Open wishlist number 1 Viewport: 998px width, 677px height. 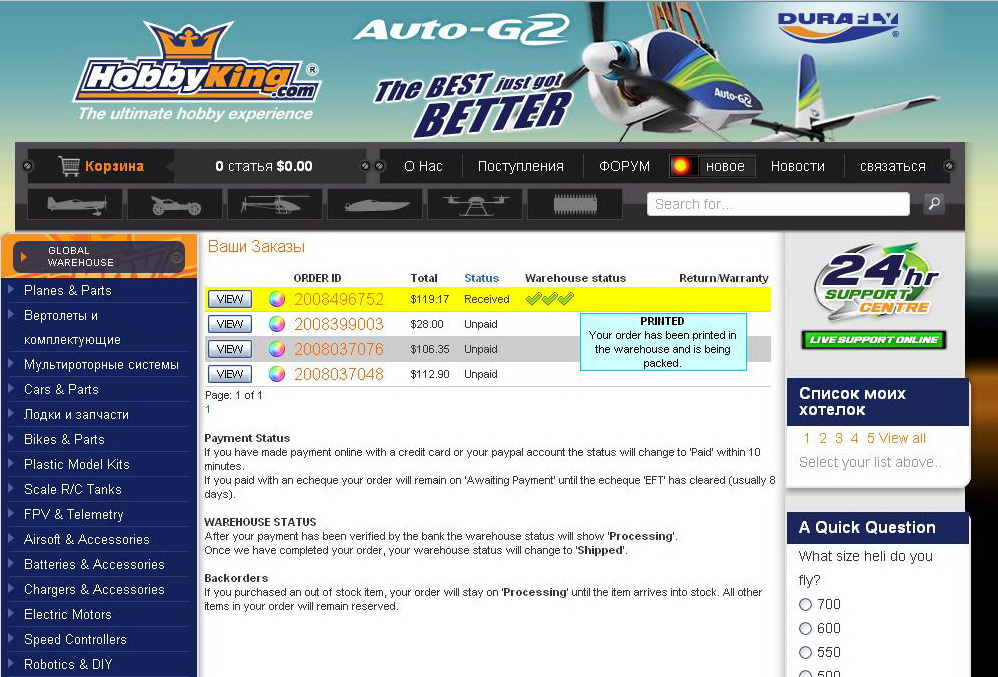pyautogui.click(x=806, y=438)
